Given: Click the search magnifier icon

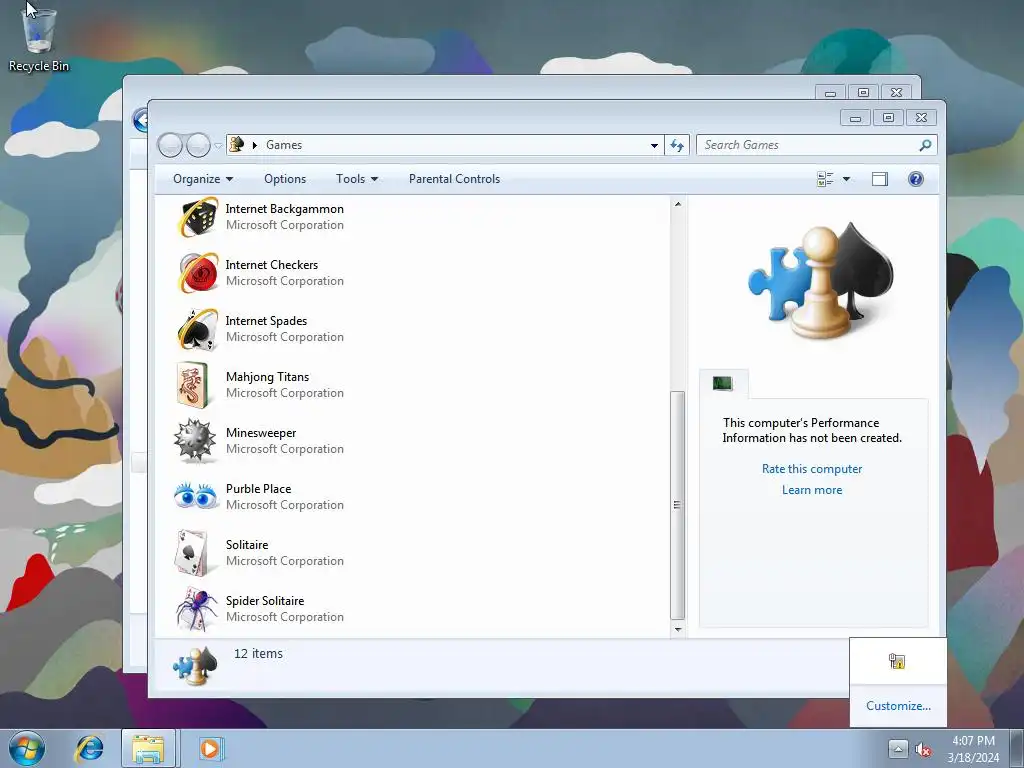Looking at the screenshot, I should point(925,145).
